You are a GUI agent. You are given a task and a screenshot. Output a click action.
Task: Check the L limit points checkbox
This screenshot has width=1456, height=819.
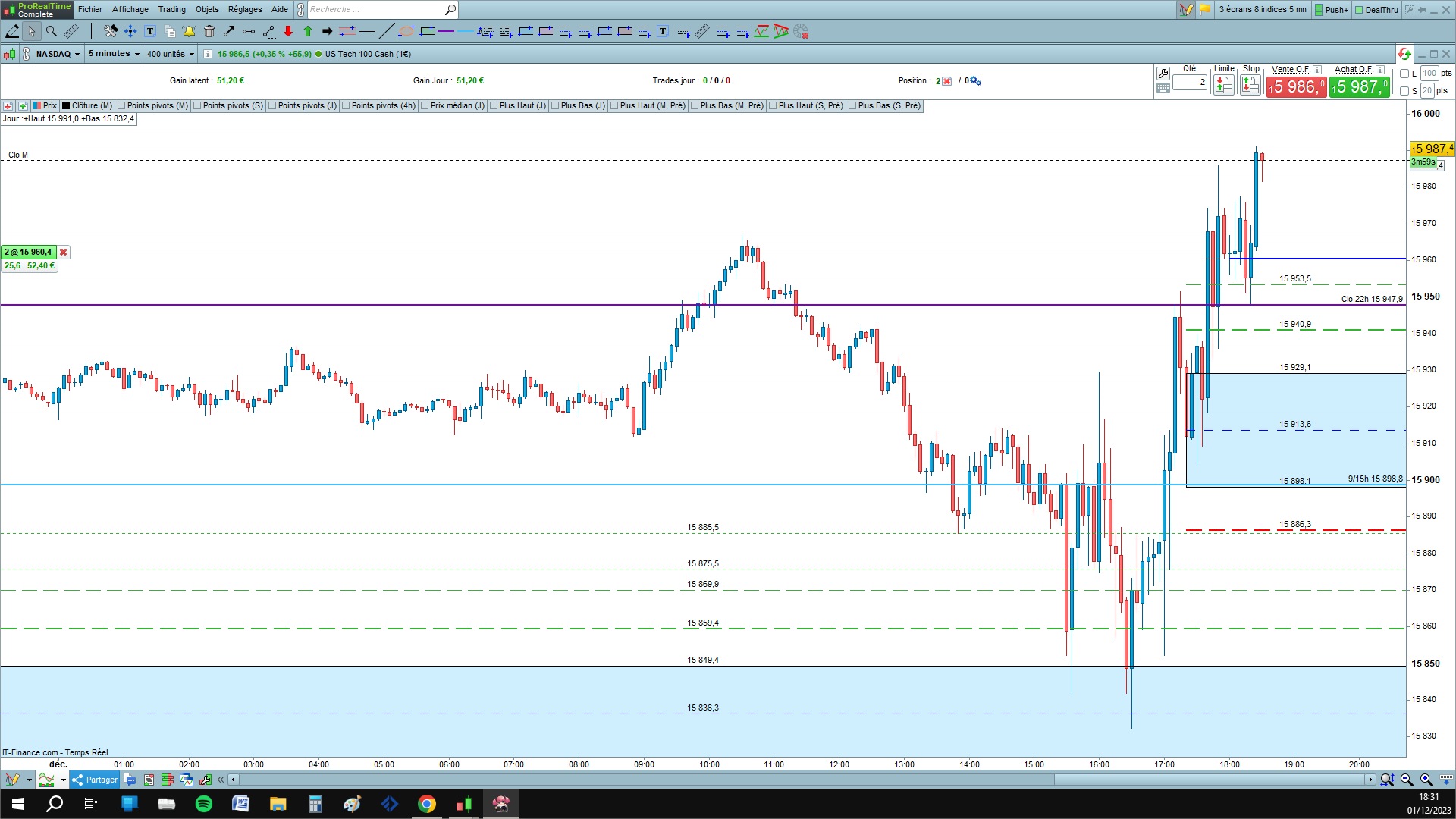(1404, 74)
